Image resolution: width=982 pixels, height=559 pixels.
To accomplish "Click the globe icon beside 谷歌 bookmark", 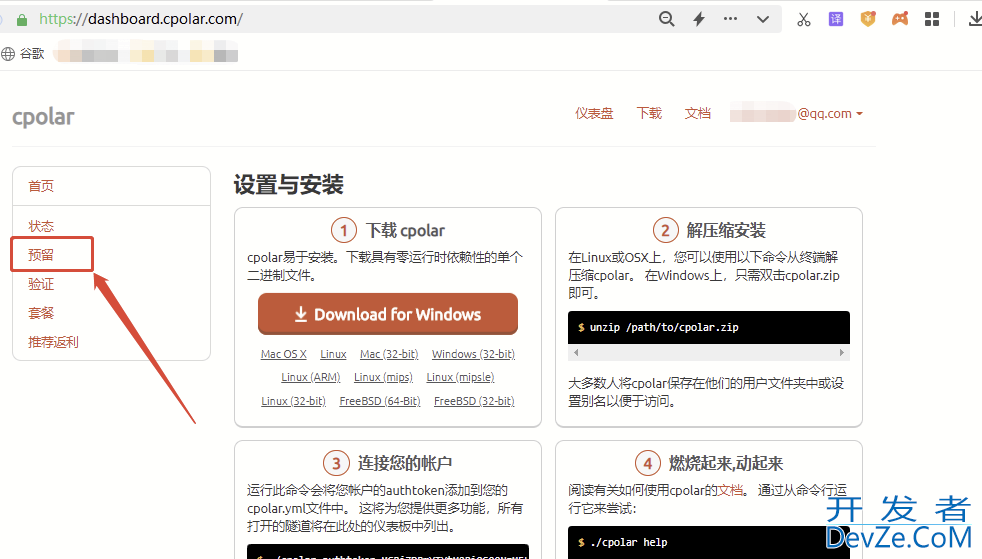I will tap(8, 54).
